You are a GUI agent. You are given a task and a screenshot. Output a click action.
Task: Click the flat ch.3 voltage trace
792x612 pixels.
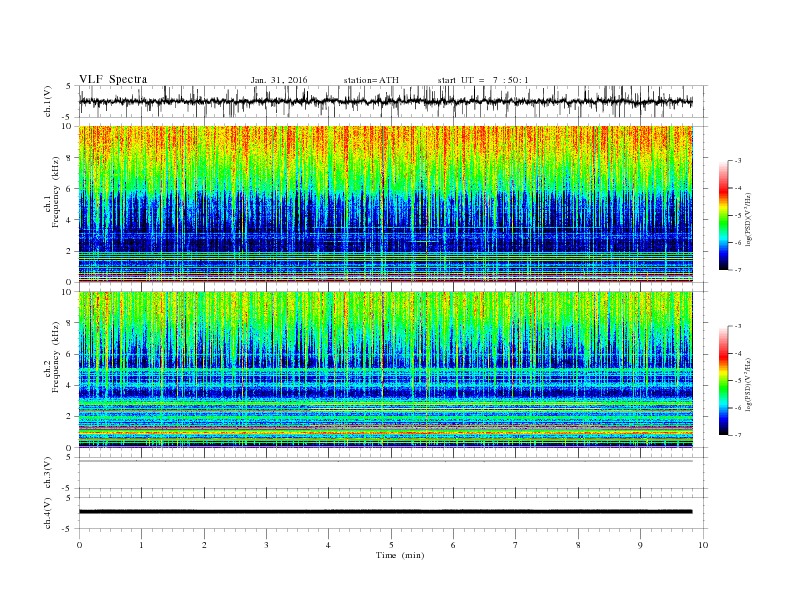385,461
